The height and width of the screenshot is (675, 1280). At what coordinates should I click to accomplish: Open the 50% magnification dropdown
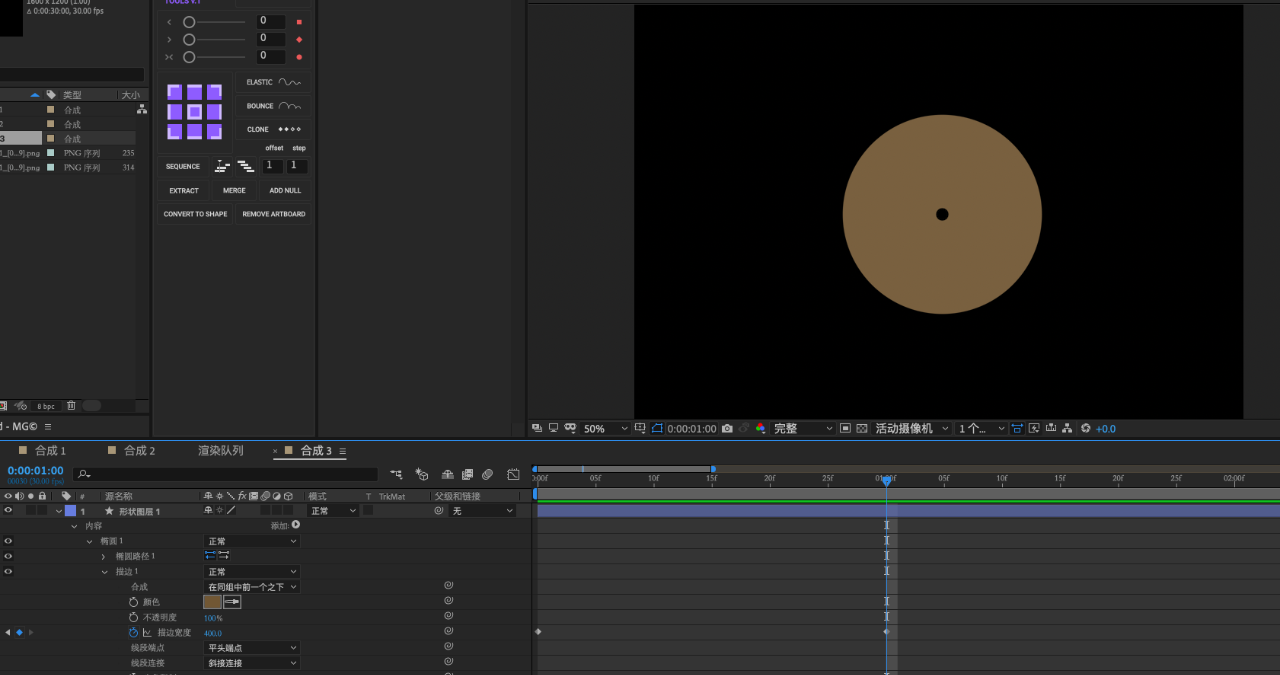(x=606, y=428)
